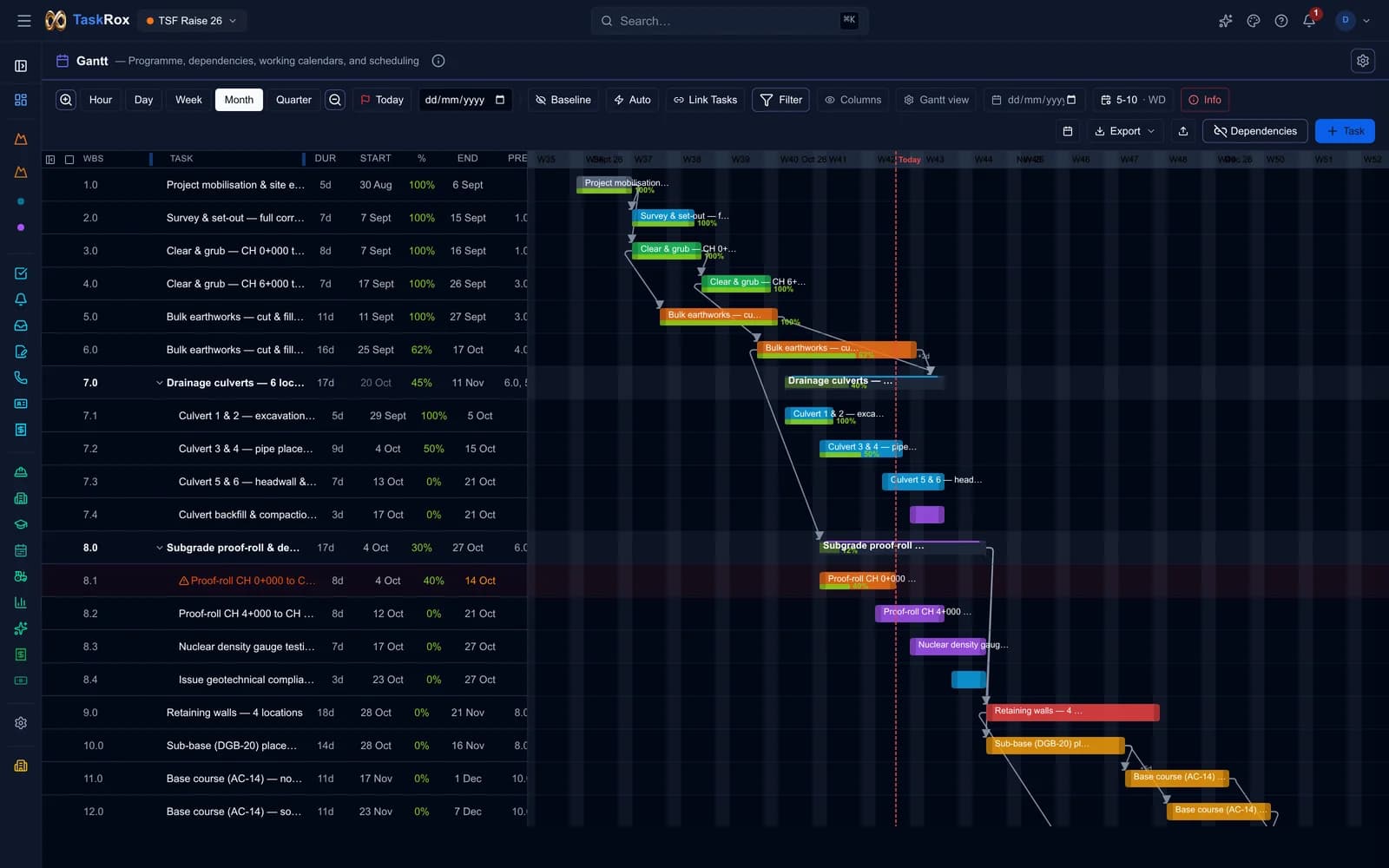The width and height of the screenshot is (1389, 868).
Task: Click the expand-all icon in WBS header
Action: tap(50, 159)
